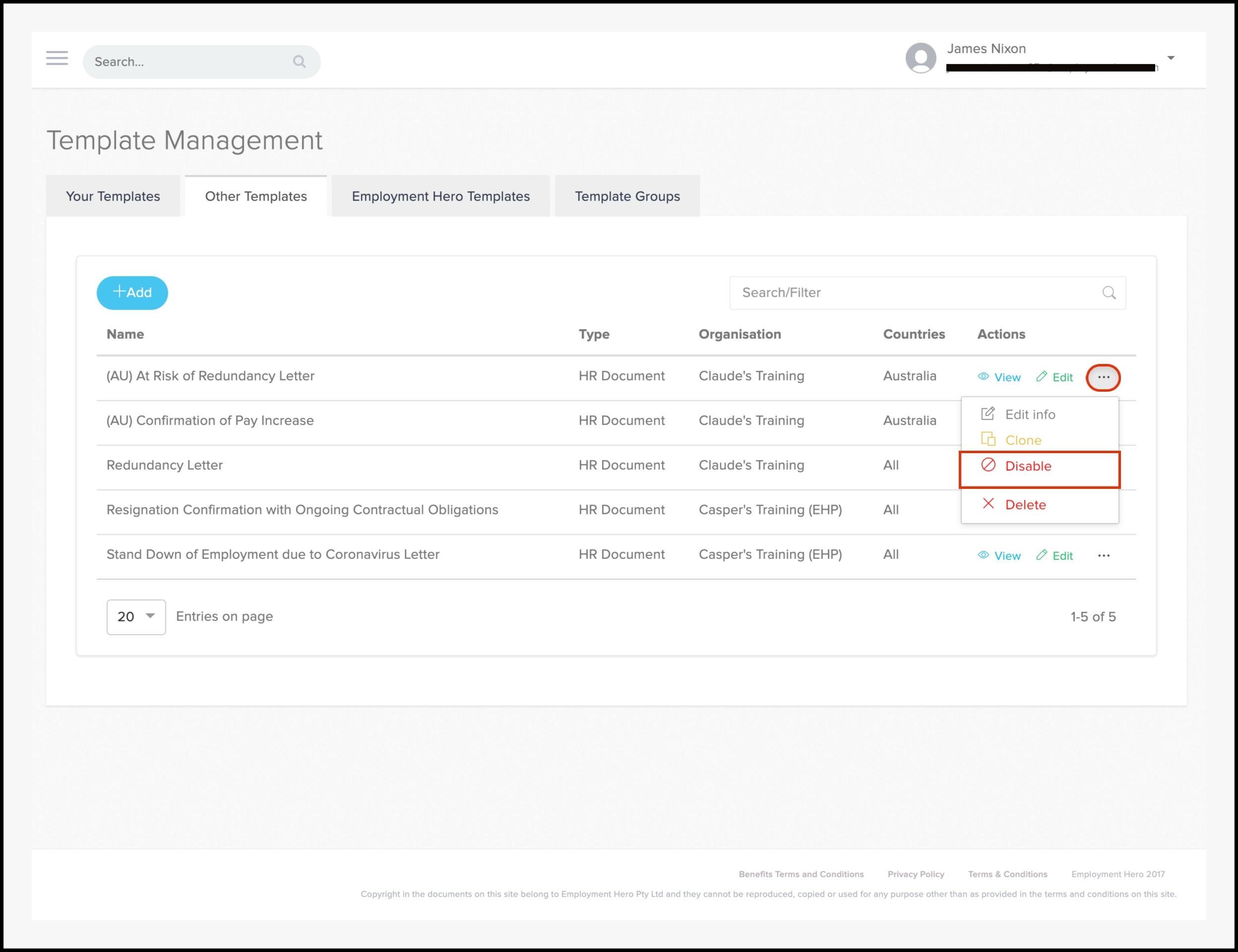Open the hamburger navigation menu
The image size is (1238, 952).
[x=57, y=58]
